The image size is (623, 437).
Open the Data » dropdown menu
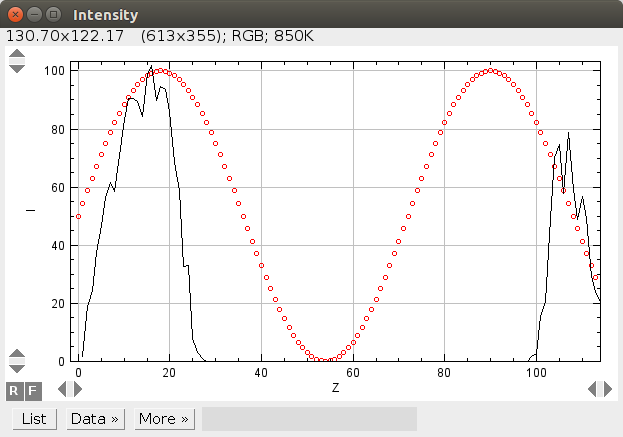coord(95,419)
